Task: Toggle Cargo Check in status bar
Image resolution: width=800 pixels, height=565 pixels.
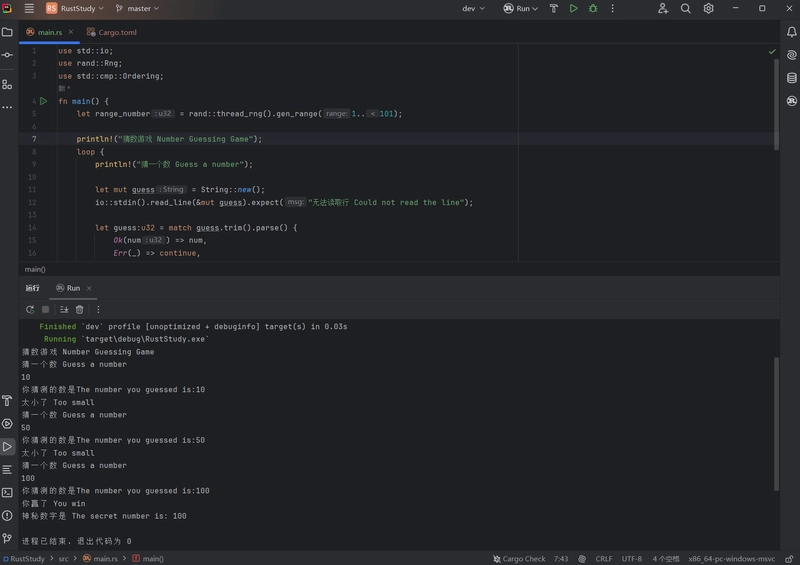Action: pyautogui.click(x=518, y=559)
